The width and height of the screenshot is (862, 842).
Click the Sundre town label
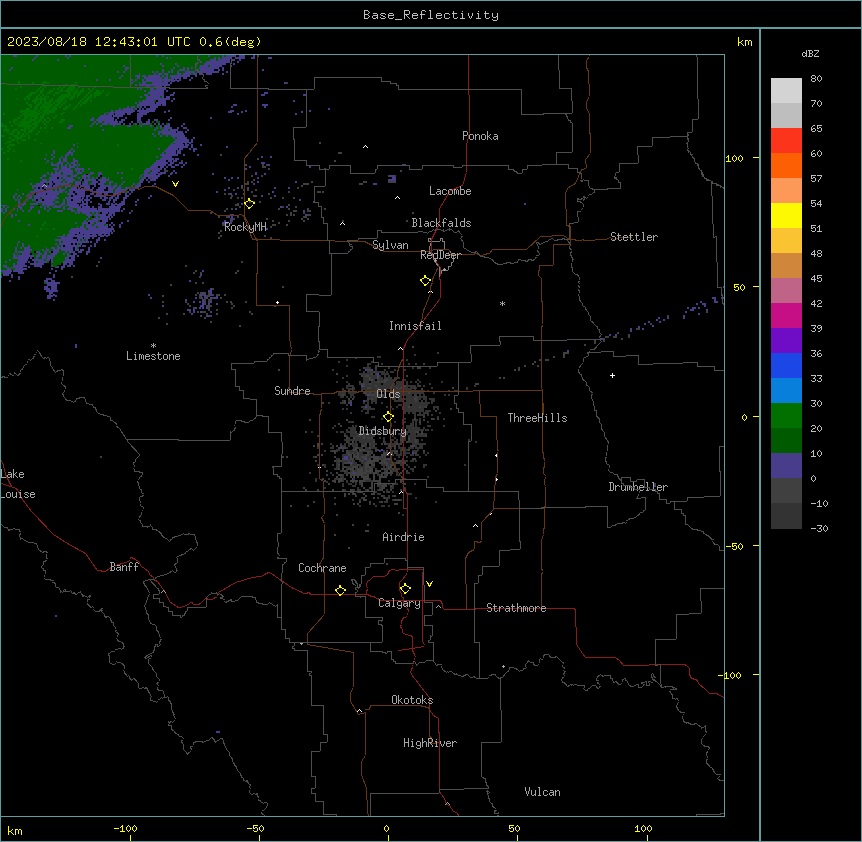[x=292, y=391]
